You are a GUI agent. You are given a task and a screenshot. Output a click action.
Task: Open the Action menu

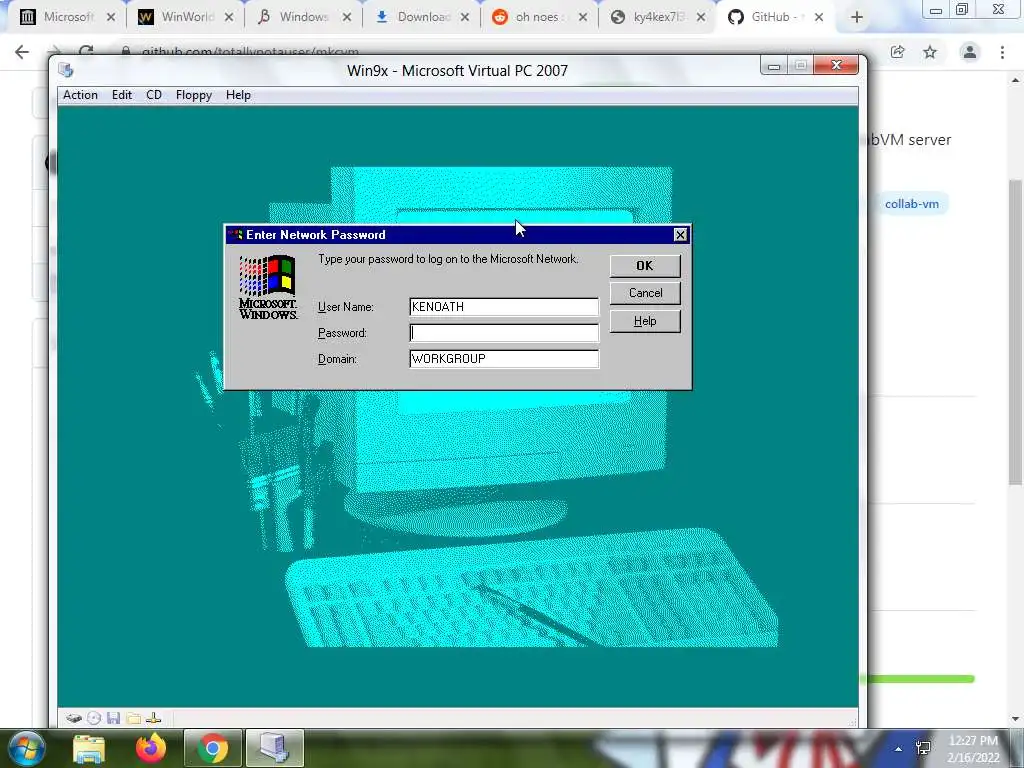80,95
